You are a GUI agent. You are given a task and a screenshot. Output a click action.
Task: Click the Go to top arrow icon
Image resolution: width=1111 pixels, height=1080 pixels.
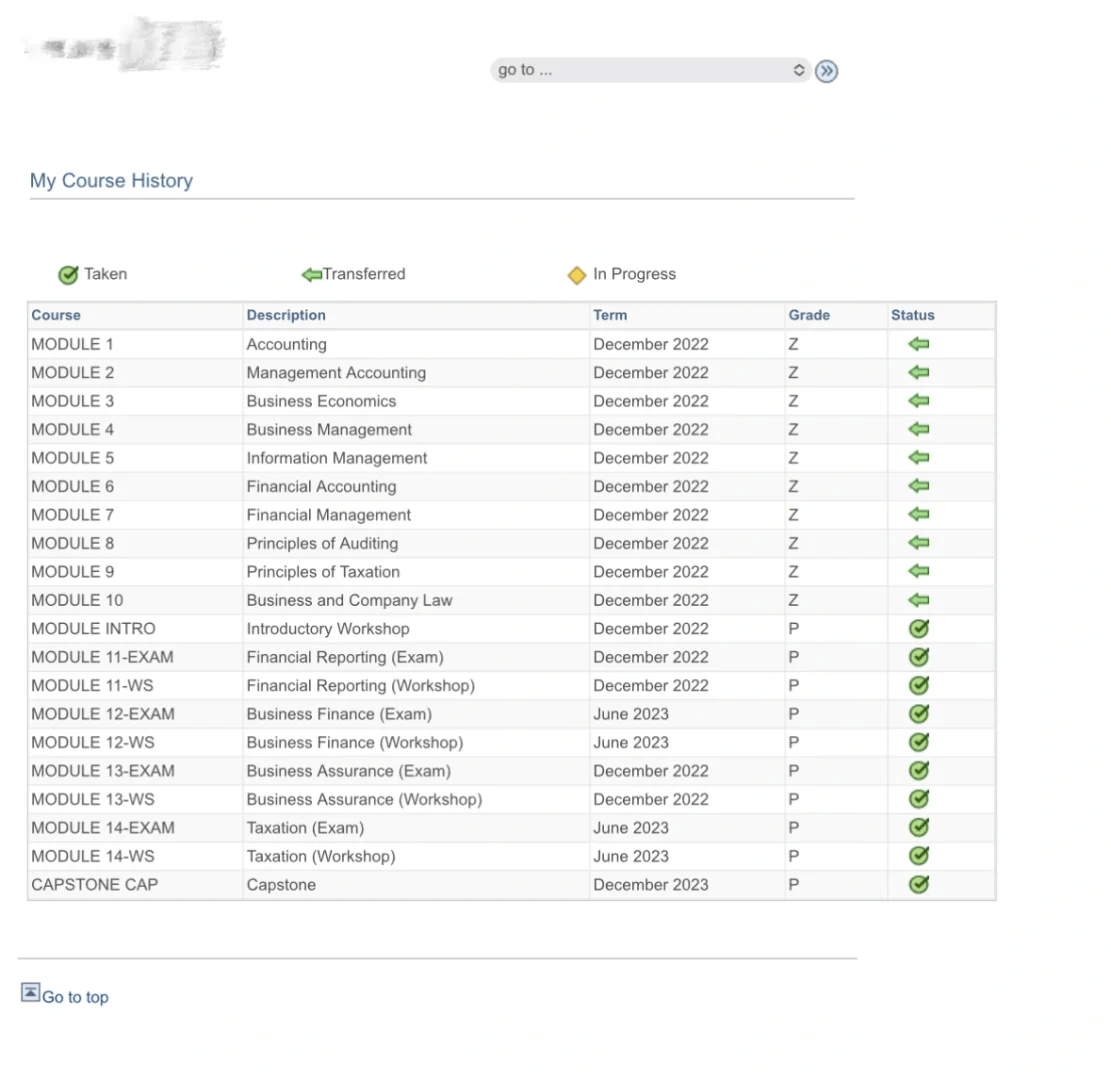[31, 992]
